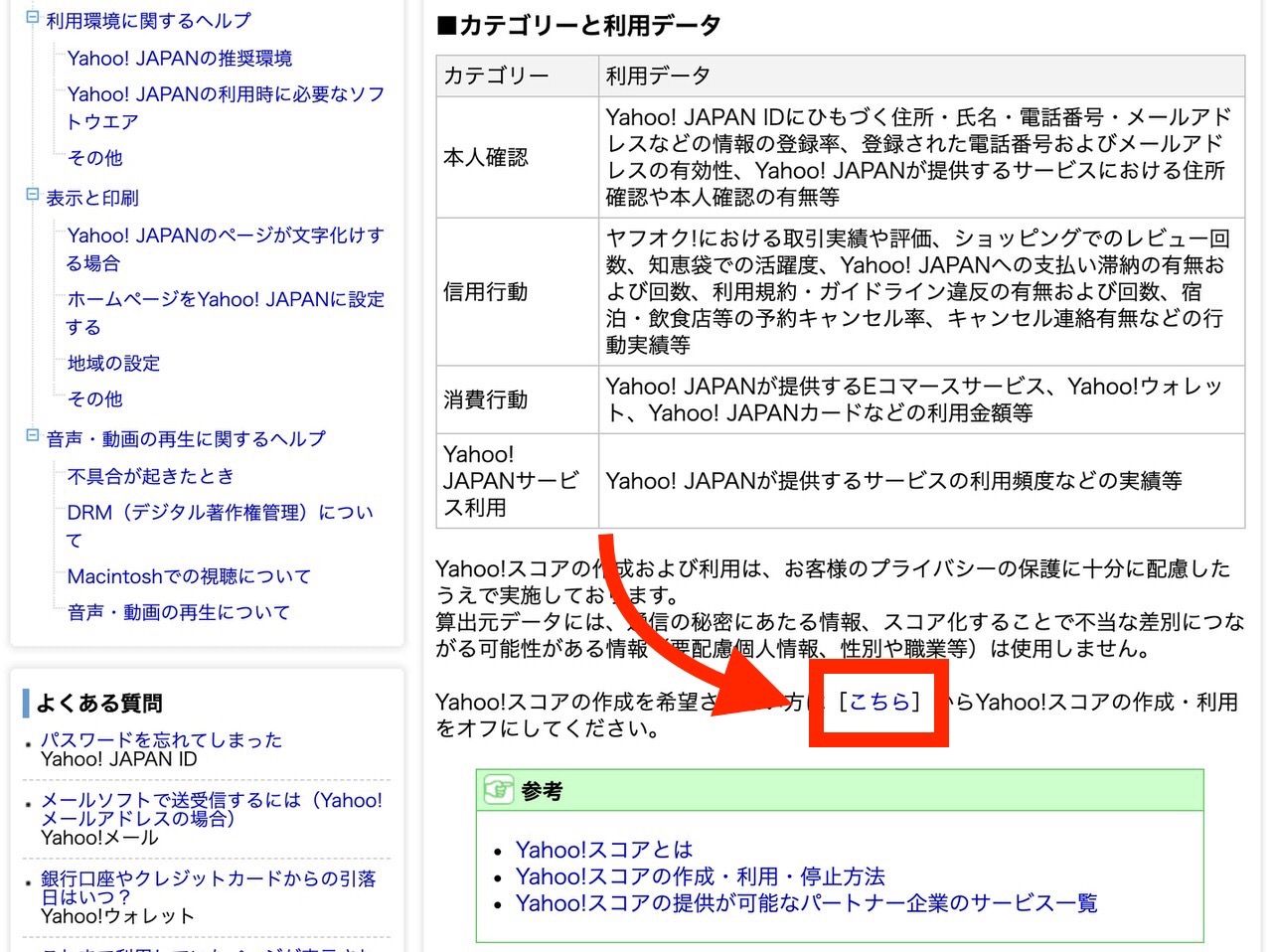Click the 信用行動 category cell
1272x952 pixels.
pyautogui.click(x=518, y=291)
